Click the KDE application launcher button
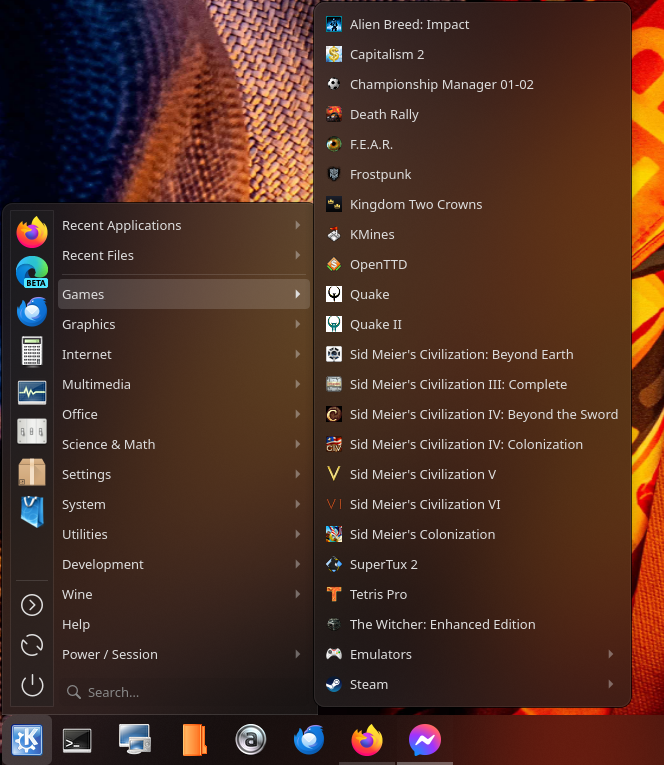Screen dimensions: 664x765 click(26, 740)
